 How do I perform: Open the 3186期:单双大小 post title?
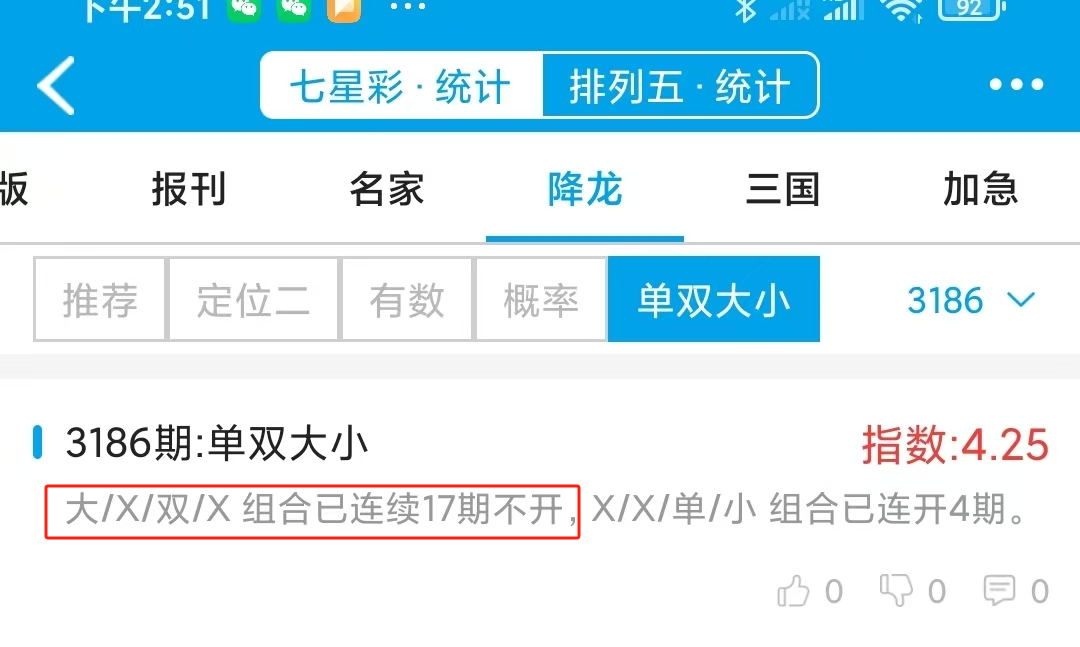[x=216, y=442]
